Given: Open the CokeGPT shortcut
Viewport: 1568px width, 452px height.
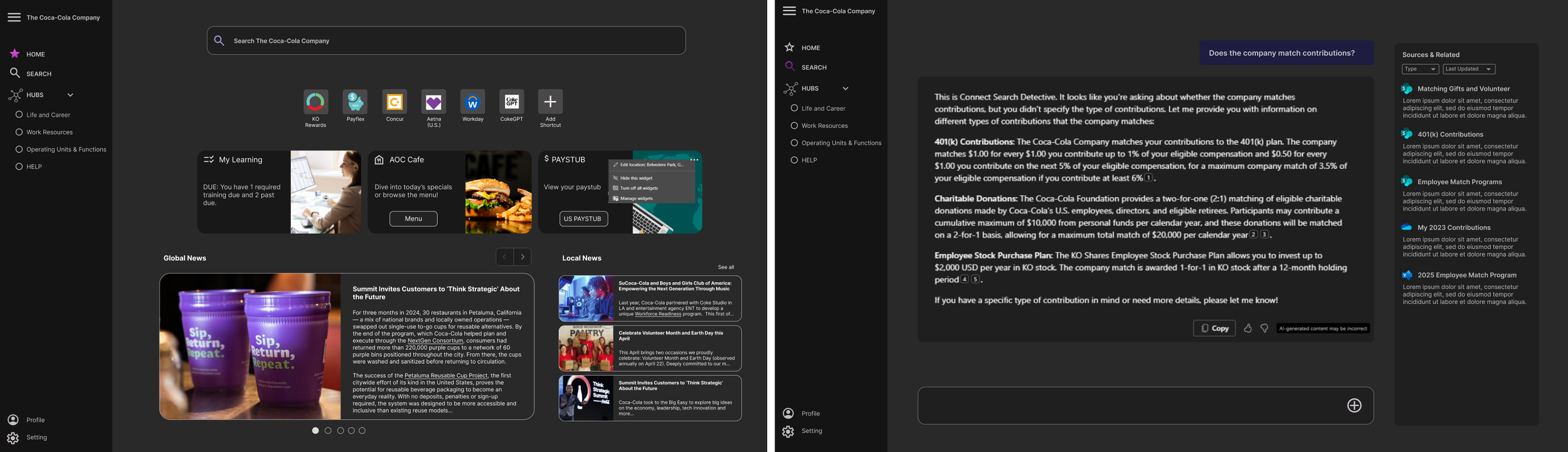Looking at the screenshot, I should click(512, 102).
